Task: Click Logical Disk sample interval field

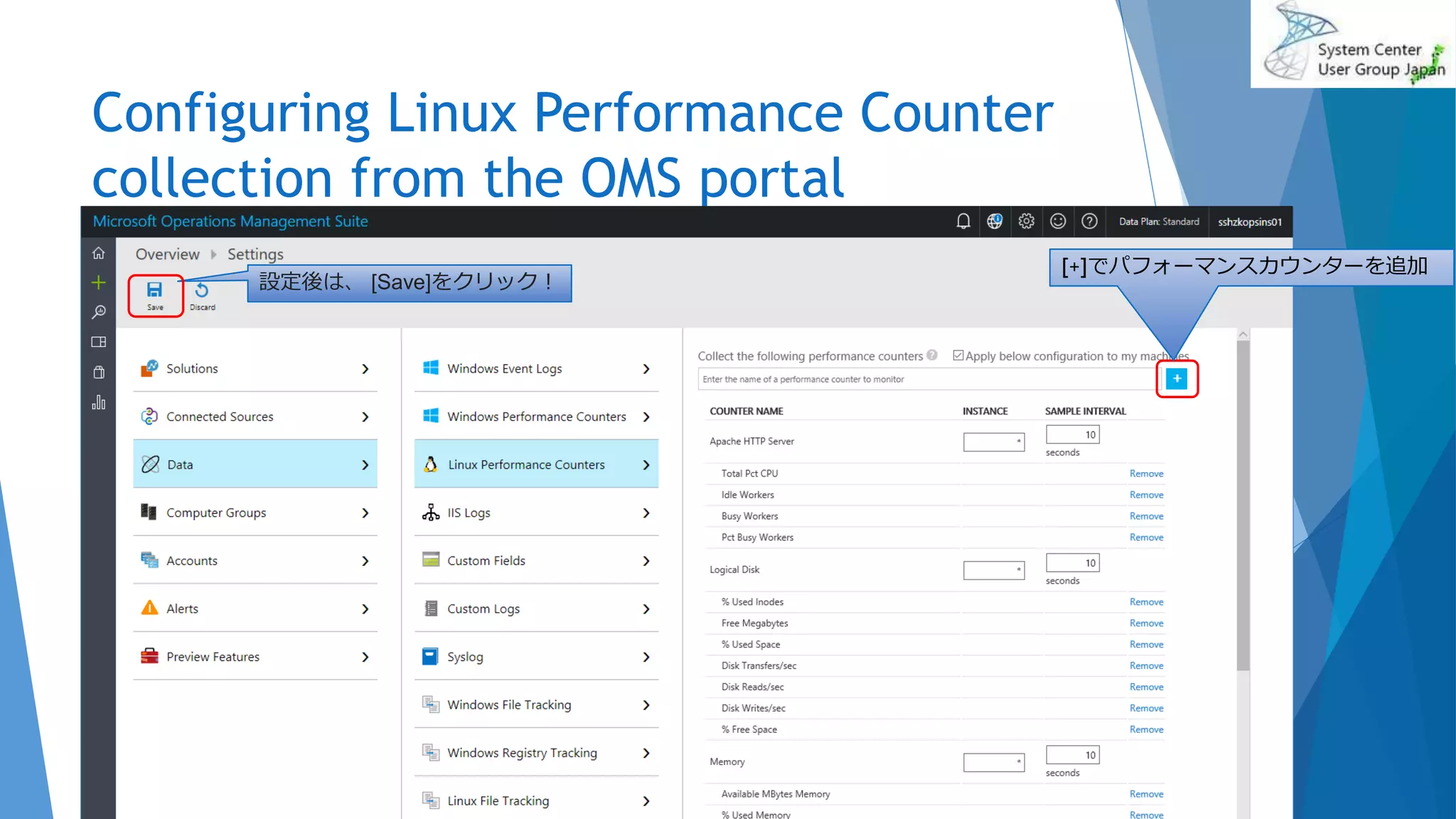Action: coord(1072,563)
